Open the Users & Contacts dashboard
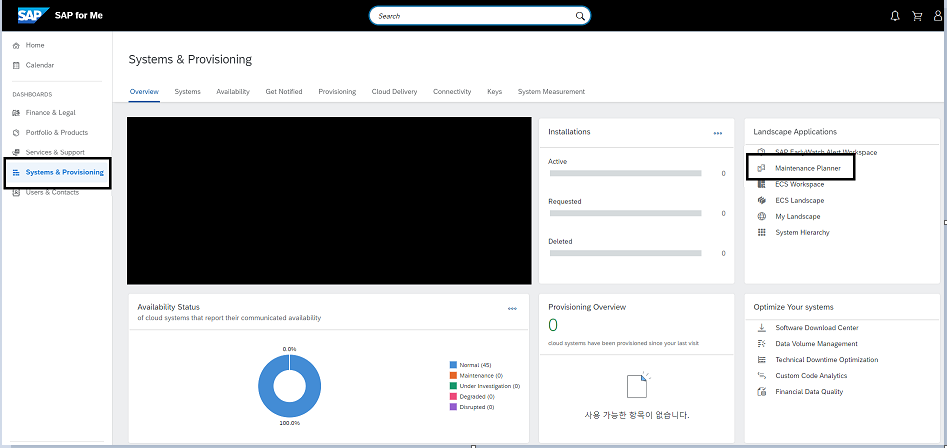This screenshot has height=448, width=947. (52, 193)
